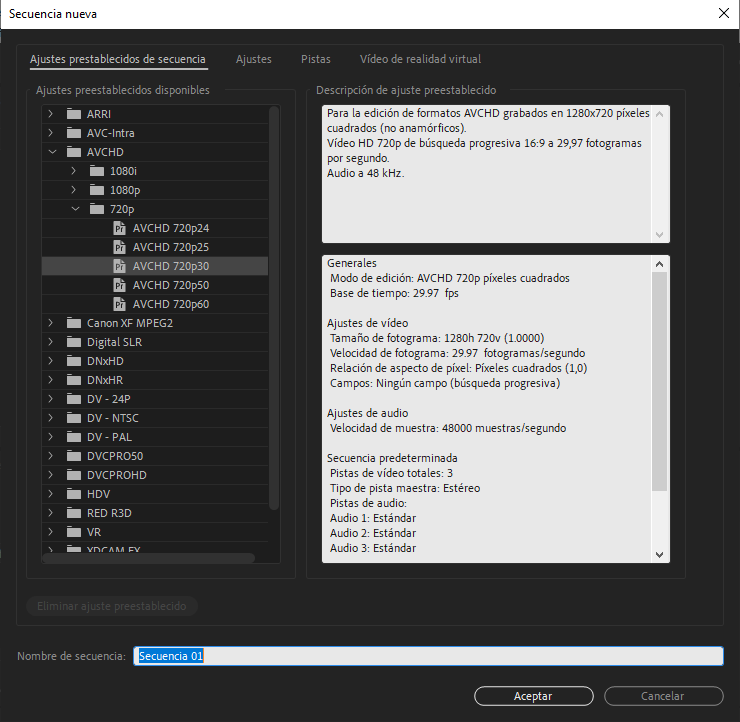This screenshot has height=722, width=740.
Task: Select the AVCHD 720p24 preset text
Action: tap(171, 228)
